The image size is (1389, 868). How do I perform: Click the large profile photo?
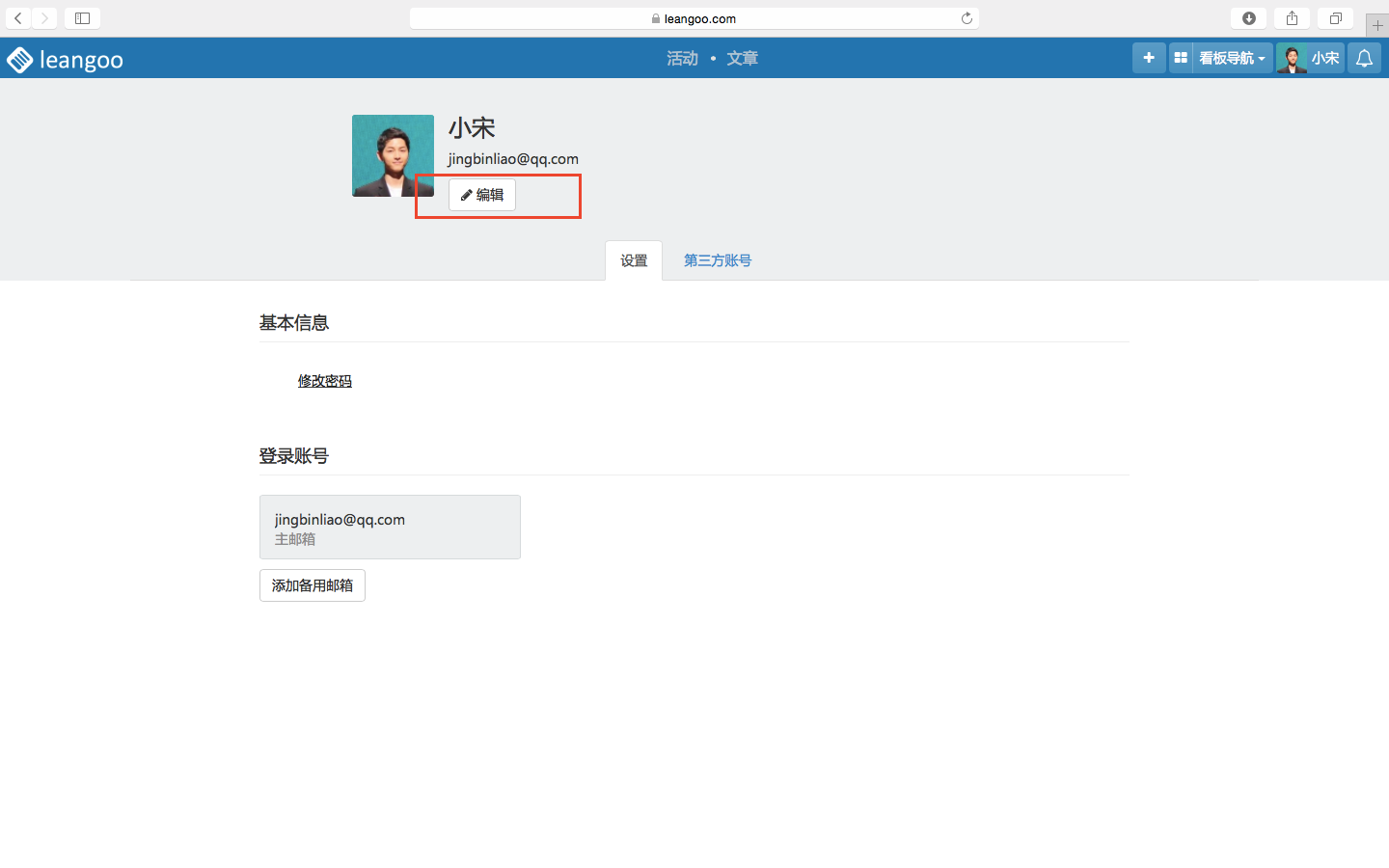pyautogui.click(x=393, y=155)
